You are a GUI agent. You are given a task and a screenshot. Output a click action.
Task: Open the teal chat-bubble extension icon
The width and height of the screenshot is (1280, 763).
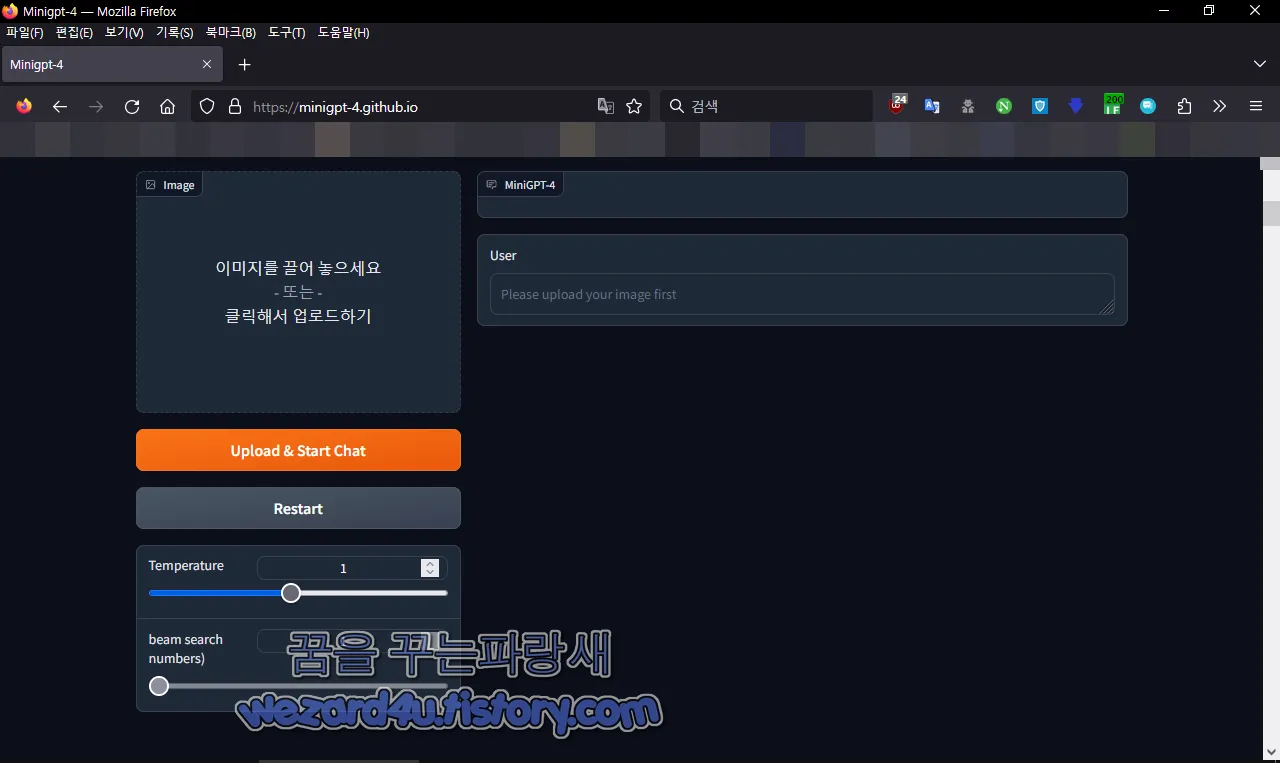click(x=1148, y=106)
